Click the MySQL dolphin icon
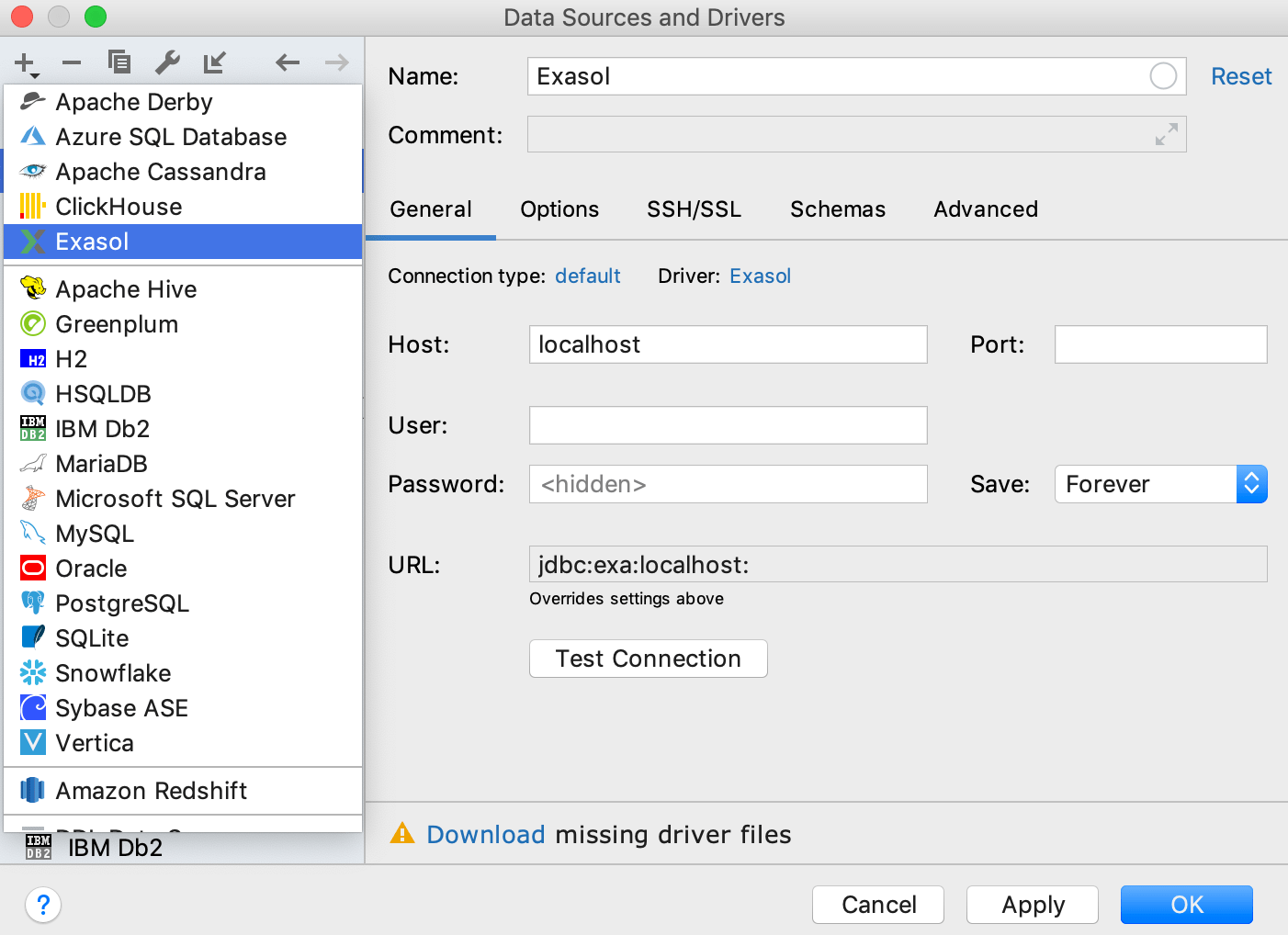The height and width of the screenshot is (935, 1288). click(33, 534)
